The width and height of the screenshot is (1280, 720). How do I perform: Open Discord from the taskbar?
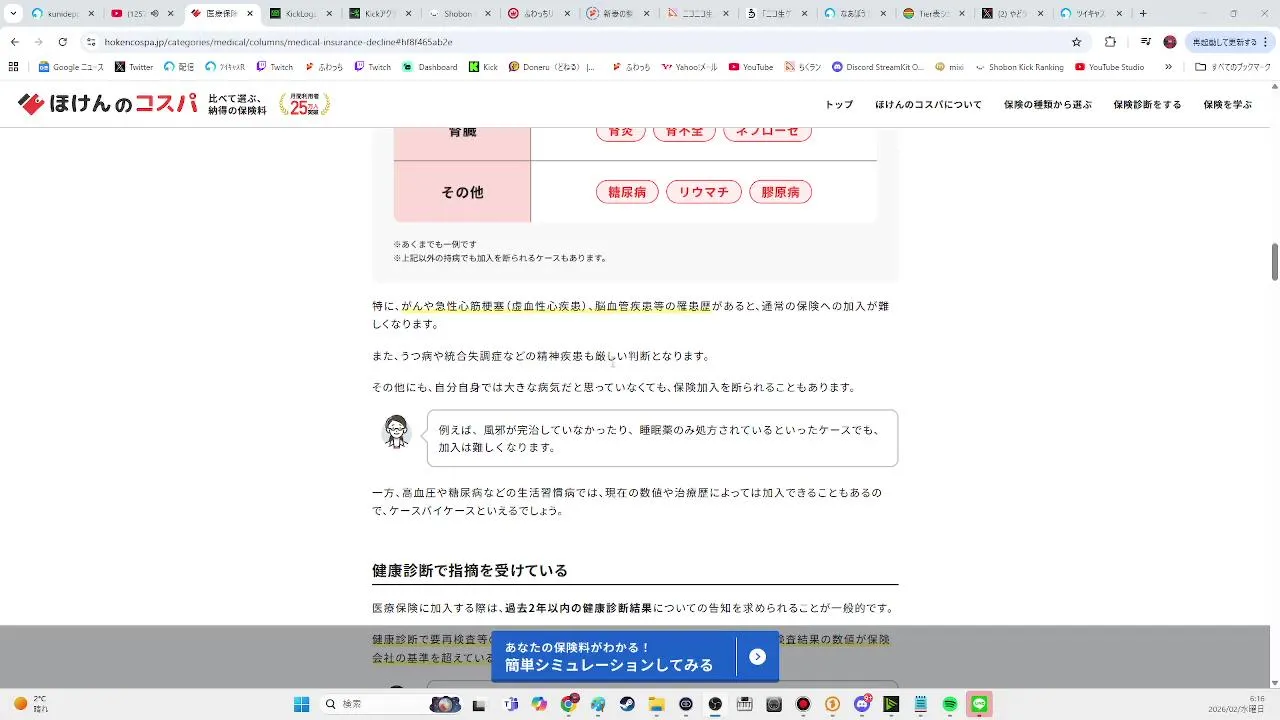pos(862,704)
